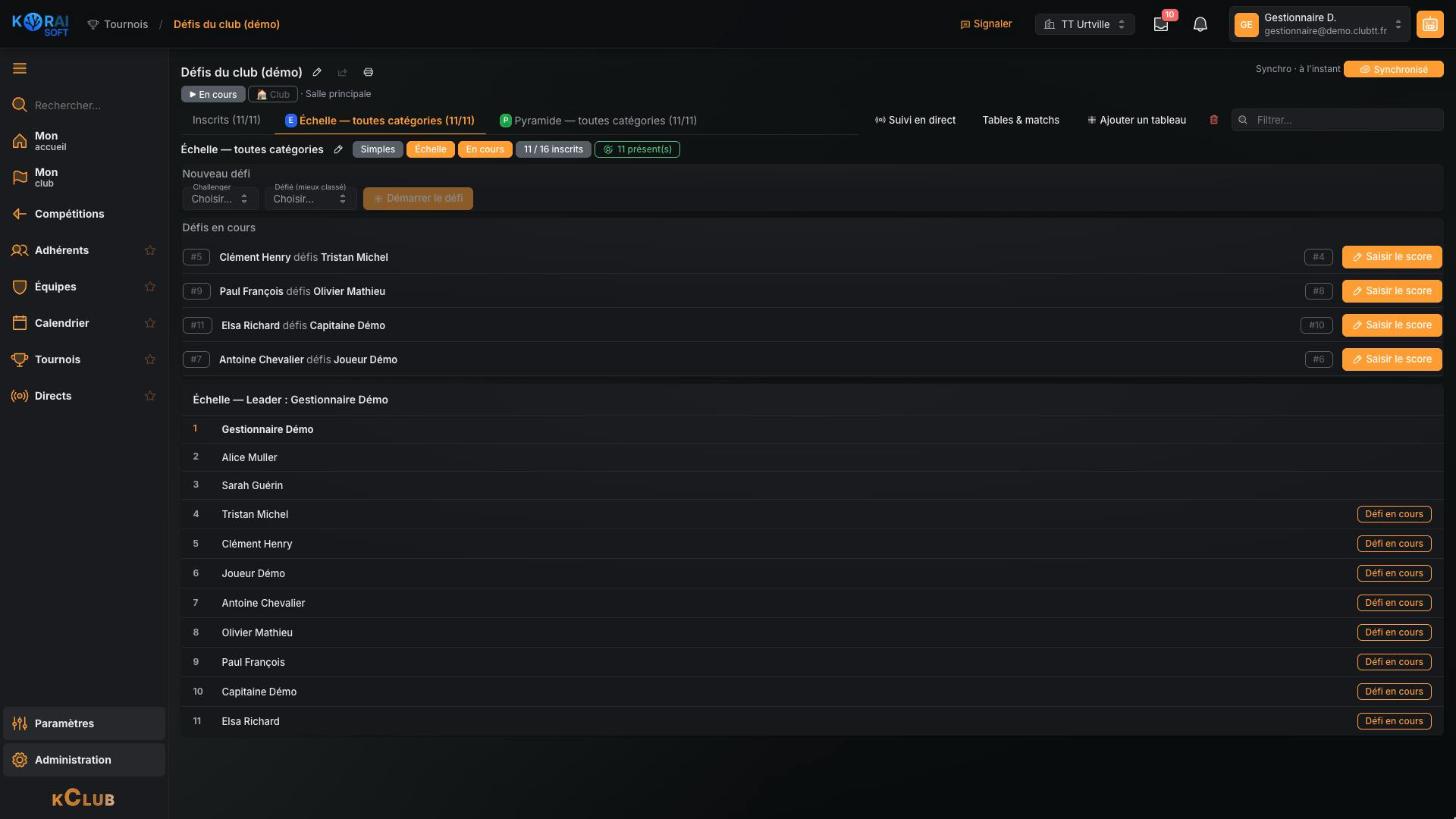The width and height of the screenshot is (1456, 819).
Task: Open the TT Urtville club selector
Action: click(1085, 24)
